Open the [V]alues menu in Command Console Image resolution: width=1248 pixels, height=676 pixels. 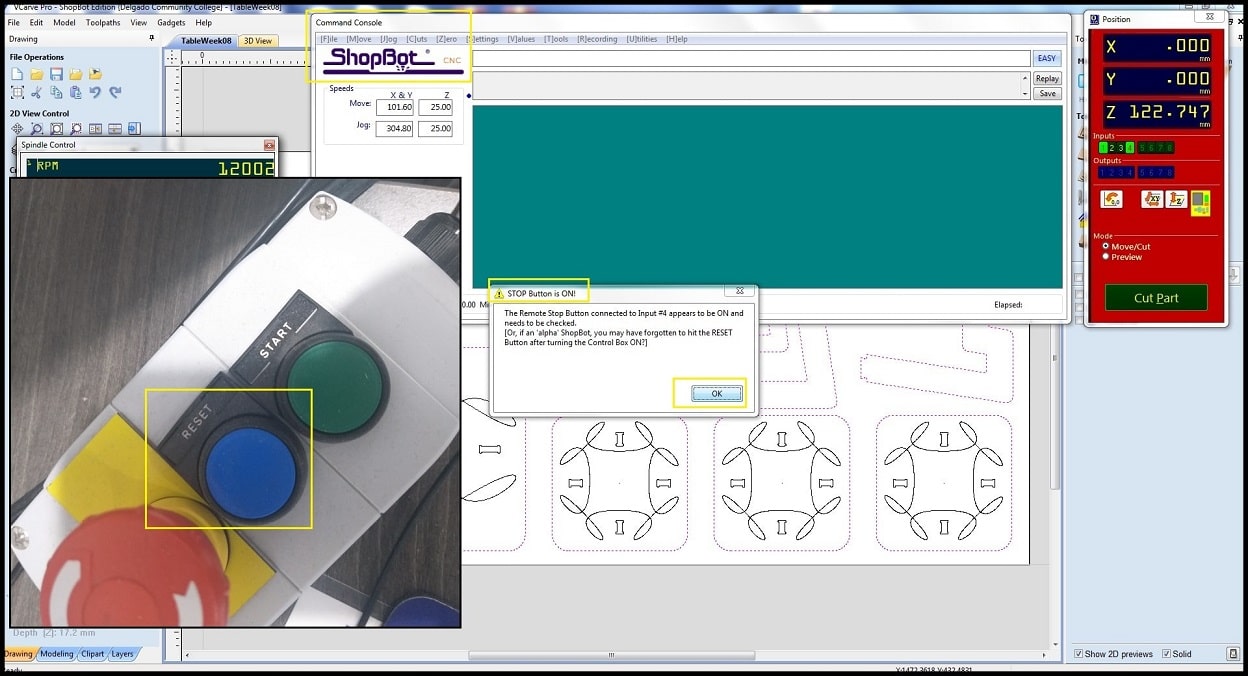521,39
